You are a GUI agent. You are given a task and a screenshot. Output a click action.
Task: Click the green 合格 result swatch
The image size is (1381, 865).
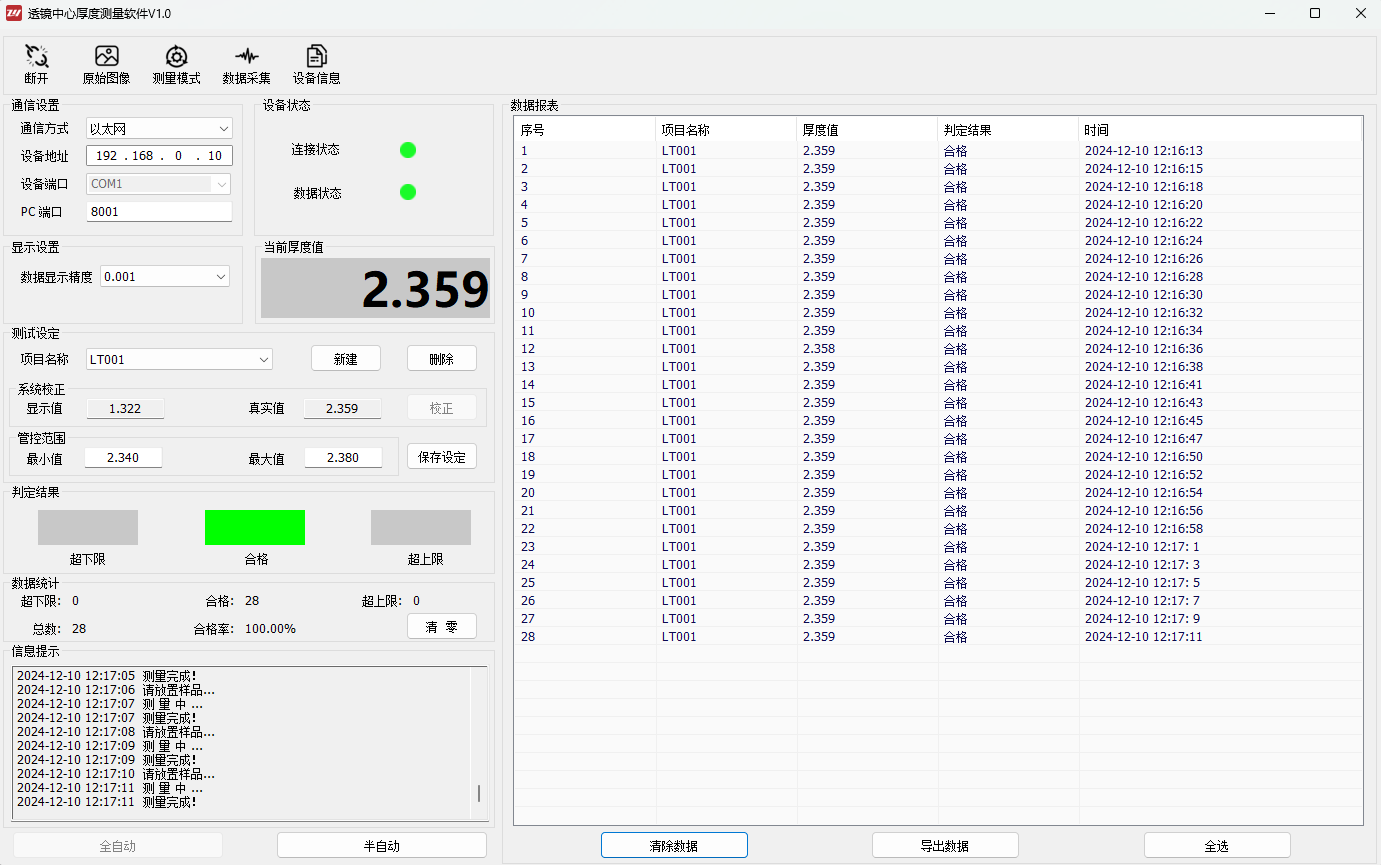click(255, 527)
